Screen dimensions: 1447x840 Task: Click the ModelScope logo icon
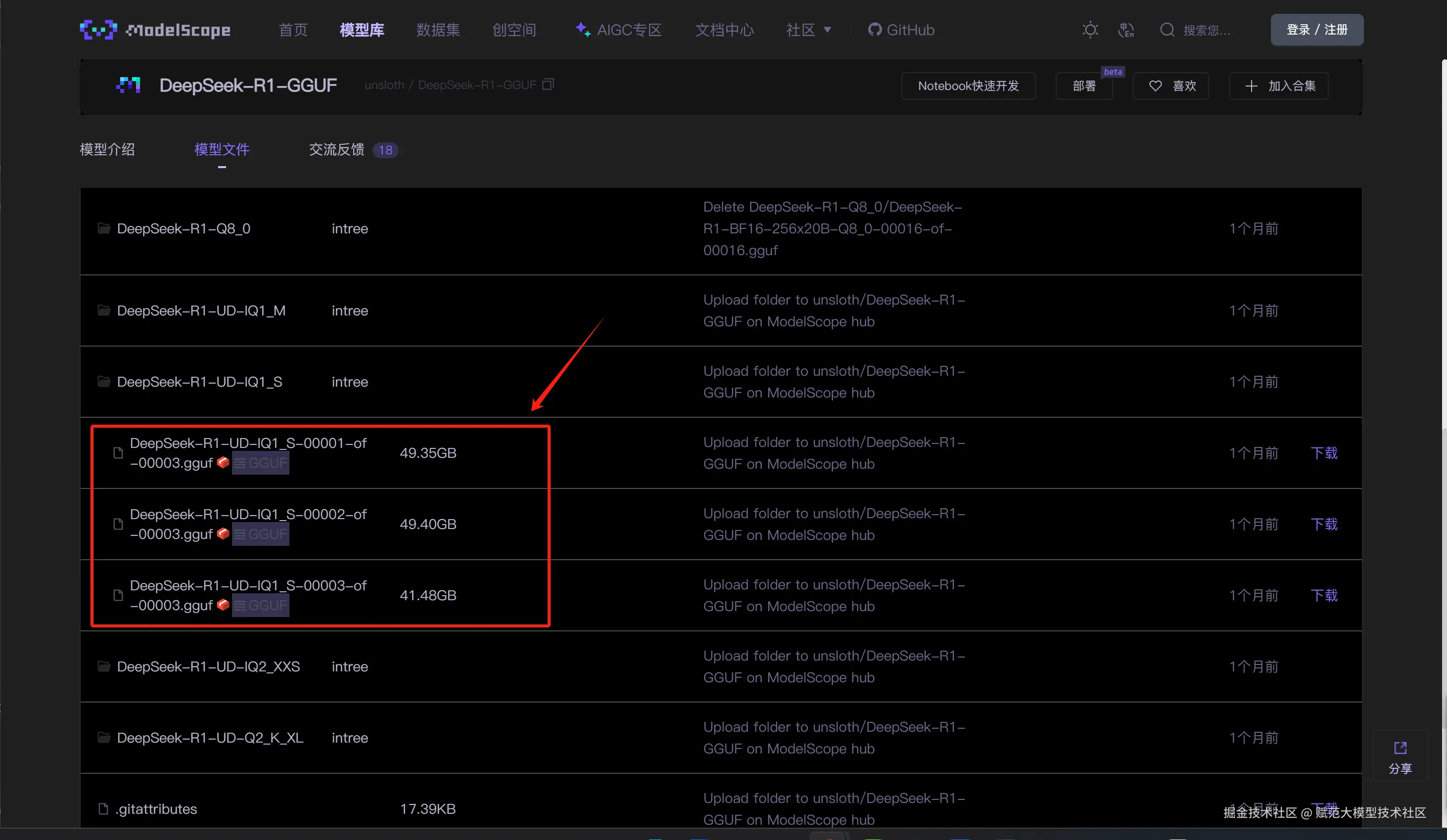98,30
